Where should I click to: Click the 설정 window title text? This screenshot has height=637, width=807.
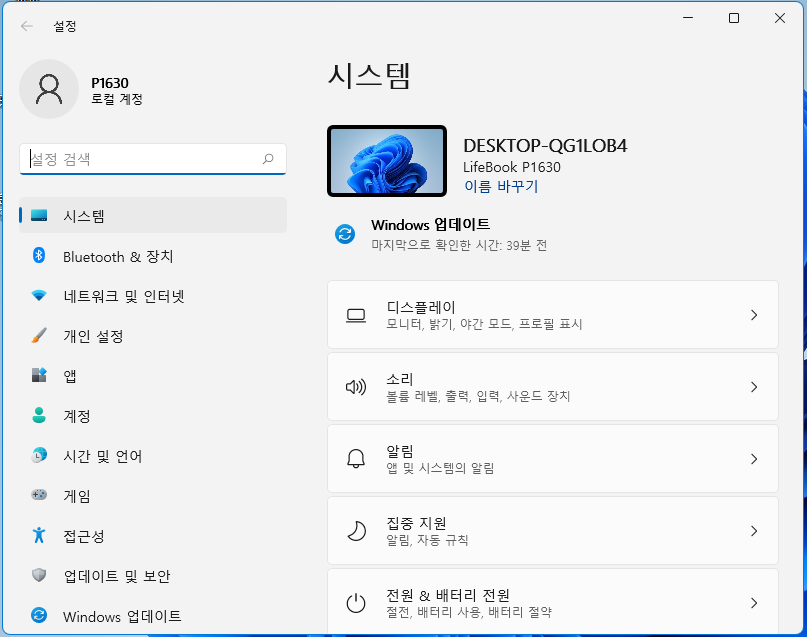[x=65, y=26]
